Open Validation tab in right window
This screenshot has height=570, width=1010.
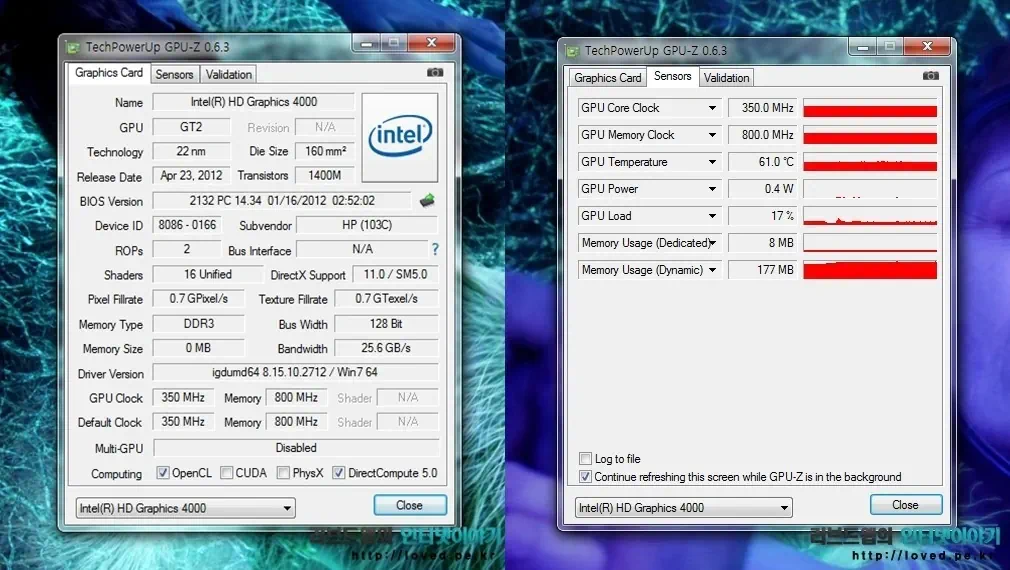coord(726,78)
